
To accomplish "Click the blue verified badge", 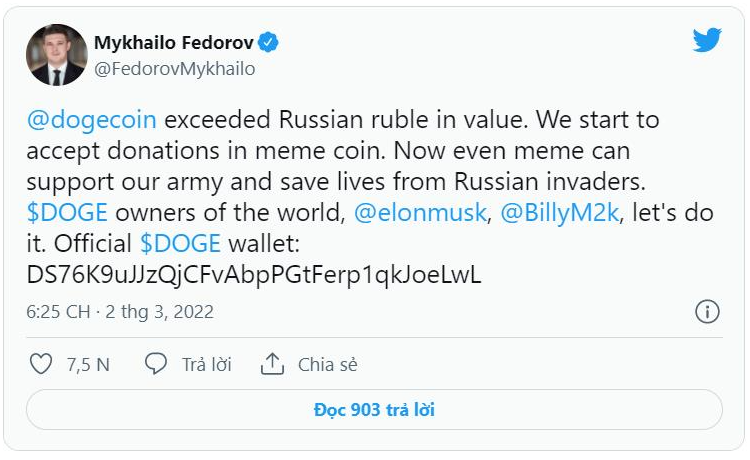I will (269, 42).
